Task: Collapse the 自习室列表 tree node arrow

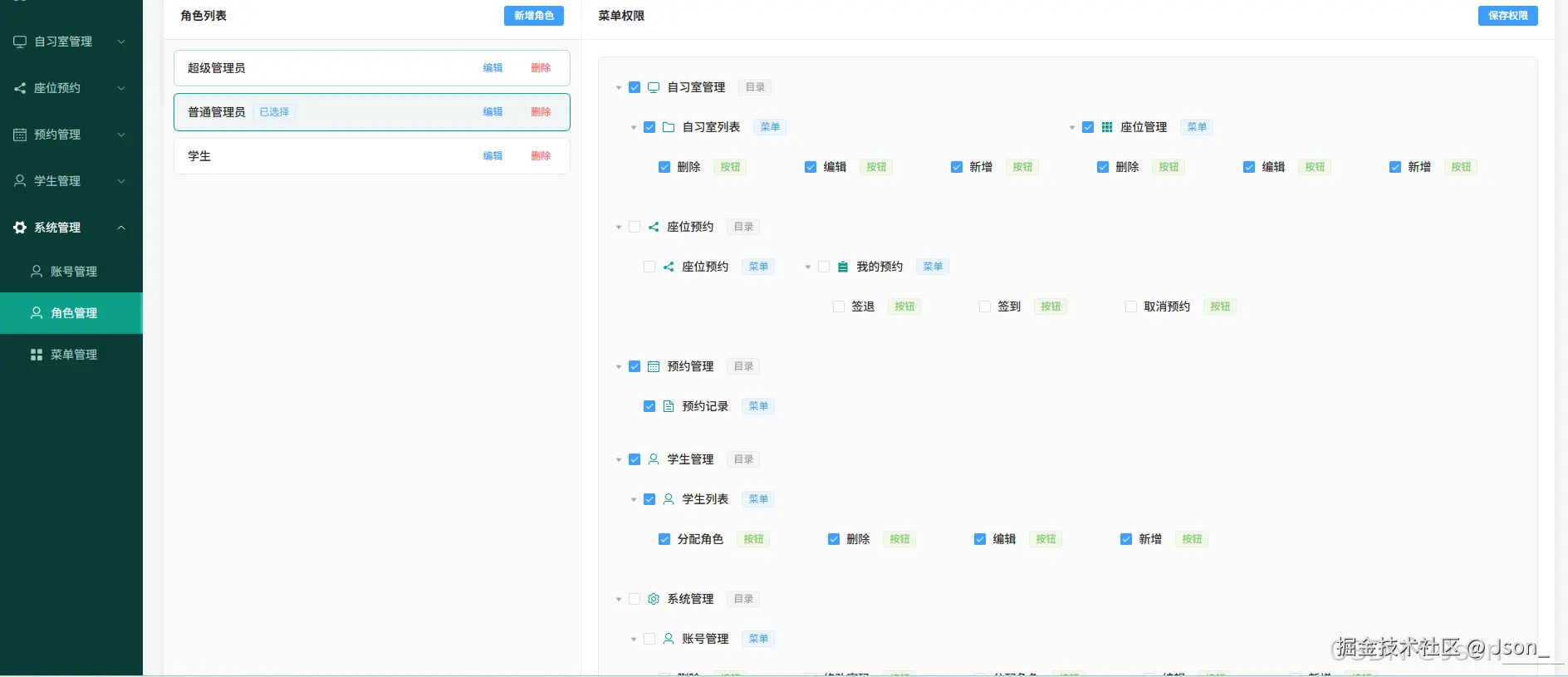Action: (634, 127)
